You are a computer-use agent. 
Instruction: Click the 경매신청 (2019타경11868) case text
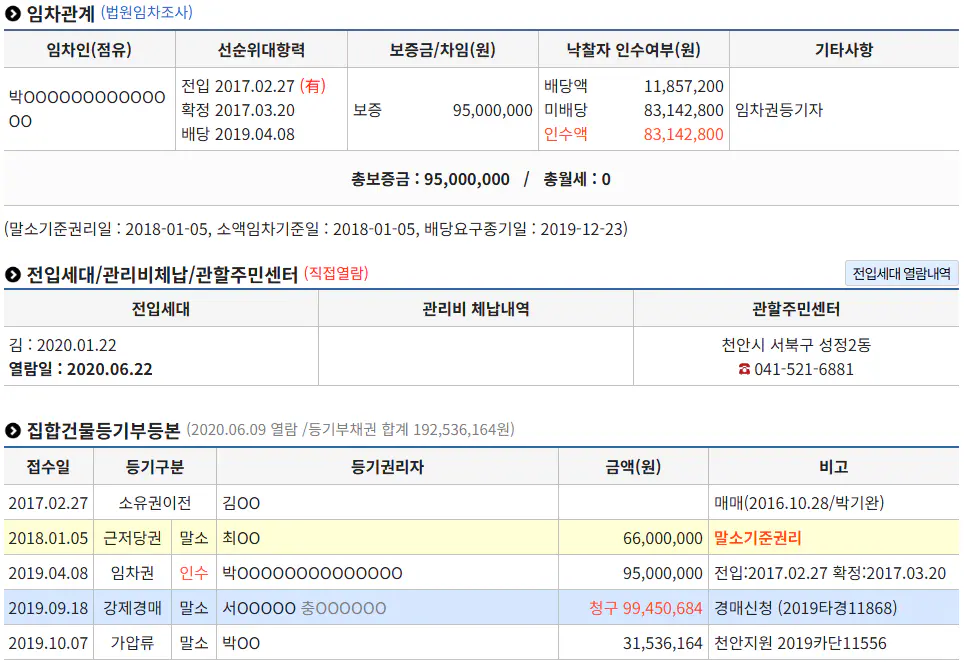pos(805,608)
